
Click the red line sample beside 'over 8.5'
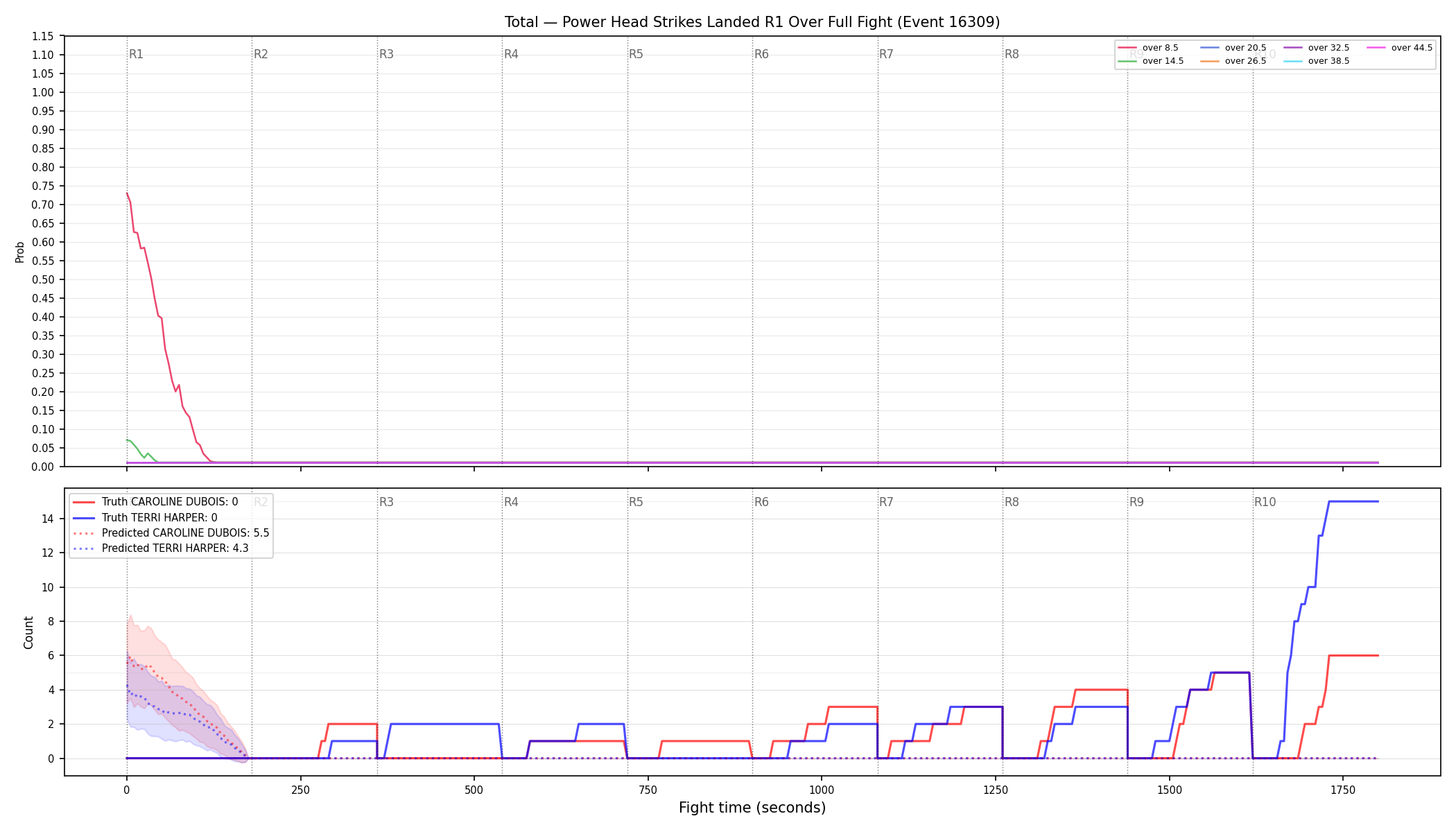pyautogui.click(x=1127, y=48)
